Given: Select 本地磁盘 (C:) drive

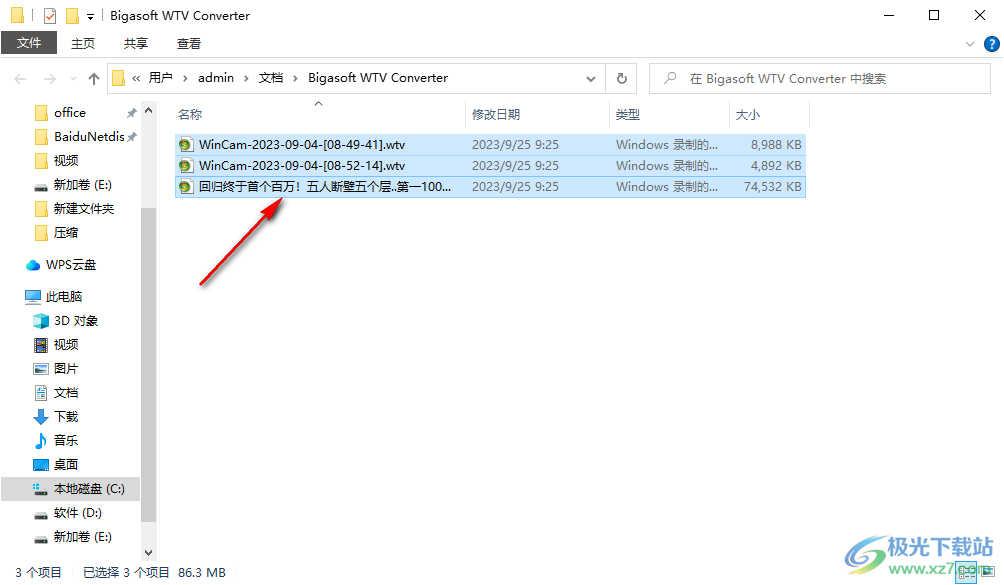Looking at the screenshot, I should (88, 489).
